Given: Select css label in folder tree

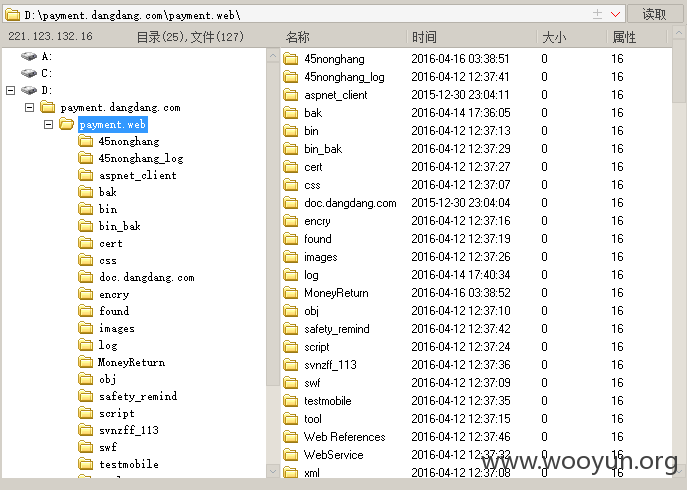Looking at the screenshot, I should pyautogui.click(x=108, y=260).
